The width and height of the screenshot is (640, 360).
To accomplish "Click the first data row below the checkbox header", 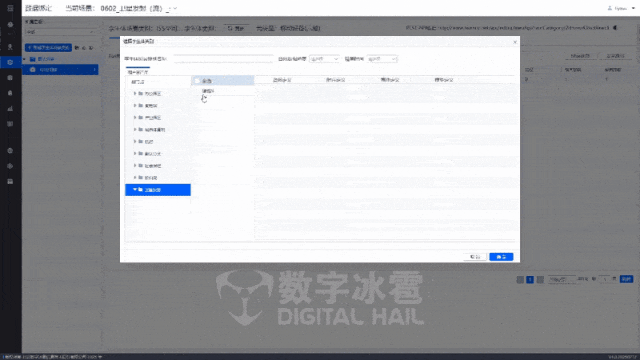I will pyautogui.click(x=223, y=91).
